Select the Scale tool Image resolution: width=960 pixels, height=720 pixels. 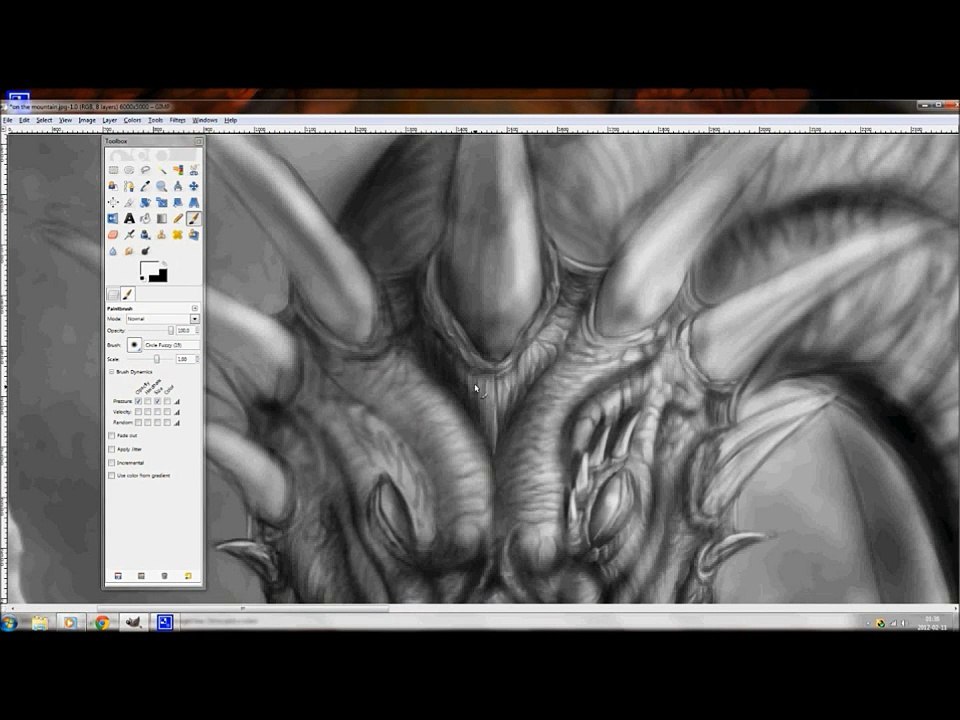pyautogui.click(x=162, y=202)
